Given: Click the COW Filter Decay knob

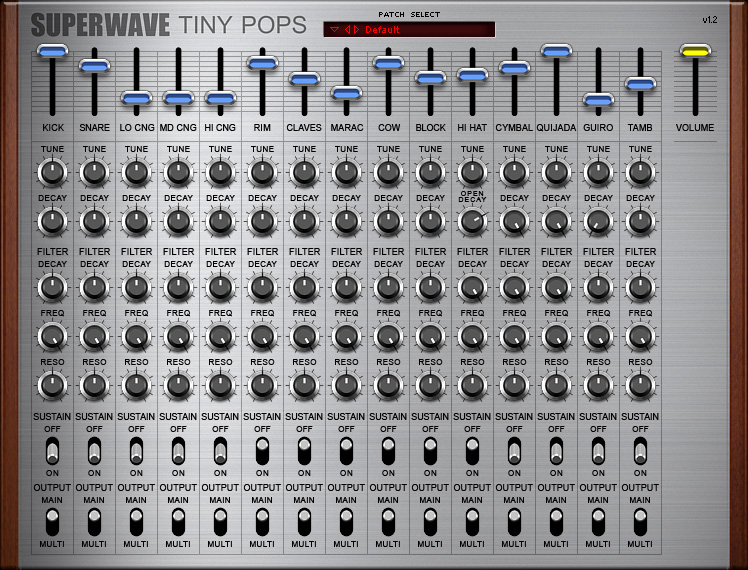Looking at the screenshot, I should [x=388, y=287].
